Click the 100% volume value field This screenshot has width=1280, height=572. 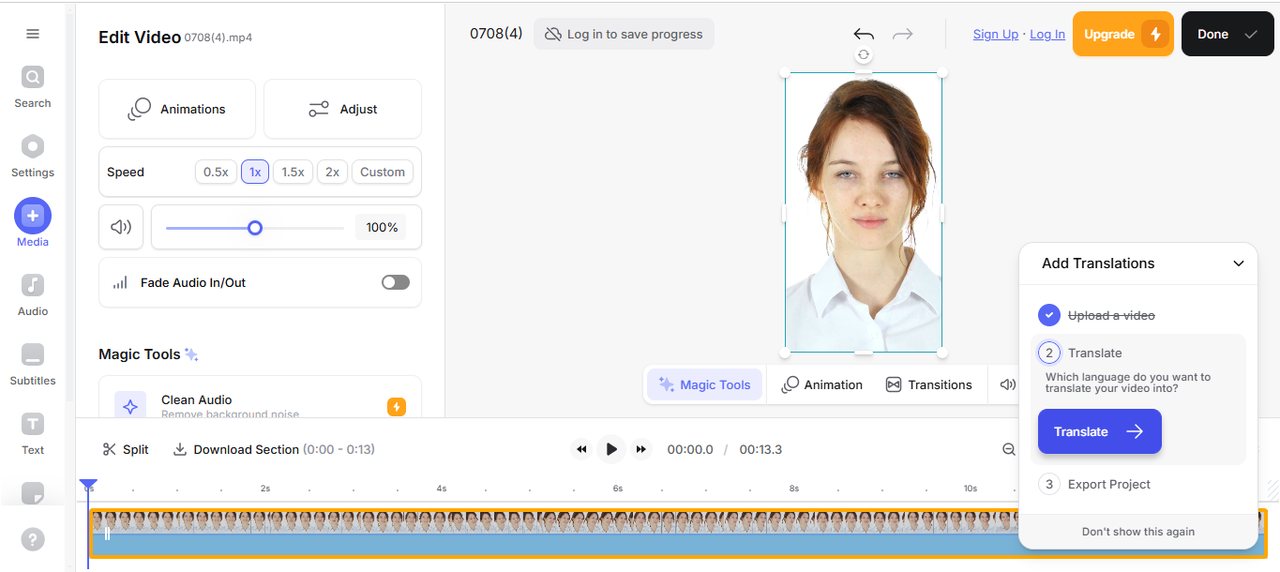381,227
